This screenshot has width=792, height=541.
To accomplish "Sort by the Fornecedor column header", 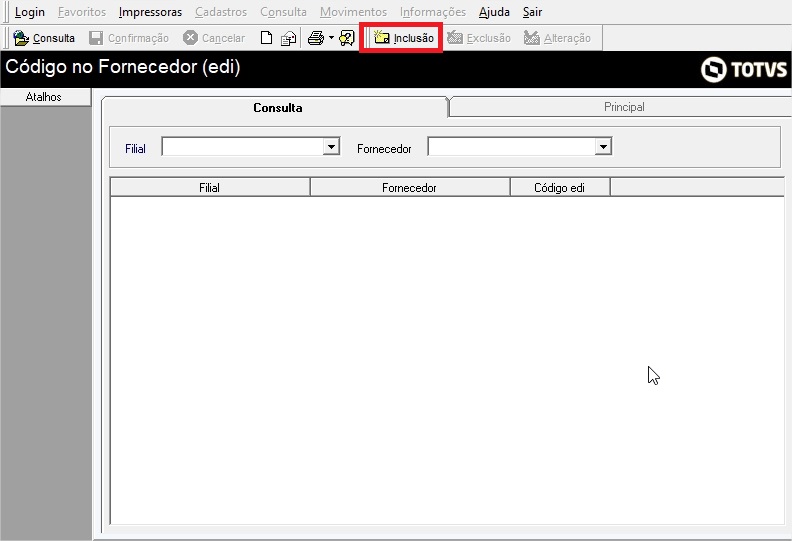I will point(410,188).
